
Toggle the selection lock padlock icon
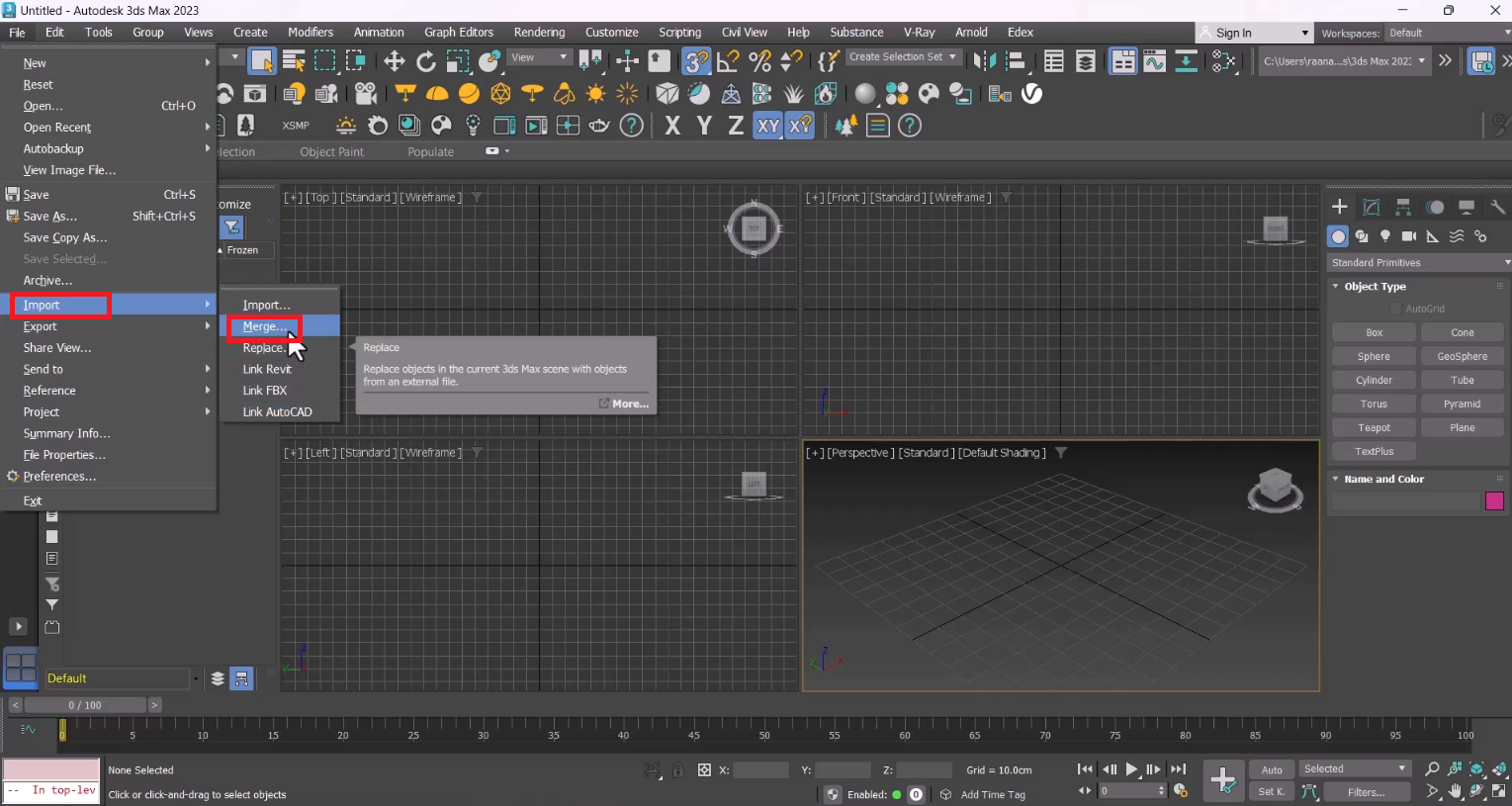tap(677, 770)
